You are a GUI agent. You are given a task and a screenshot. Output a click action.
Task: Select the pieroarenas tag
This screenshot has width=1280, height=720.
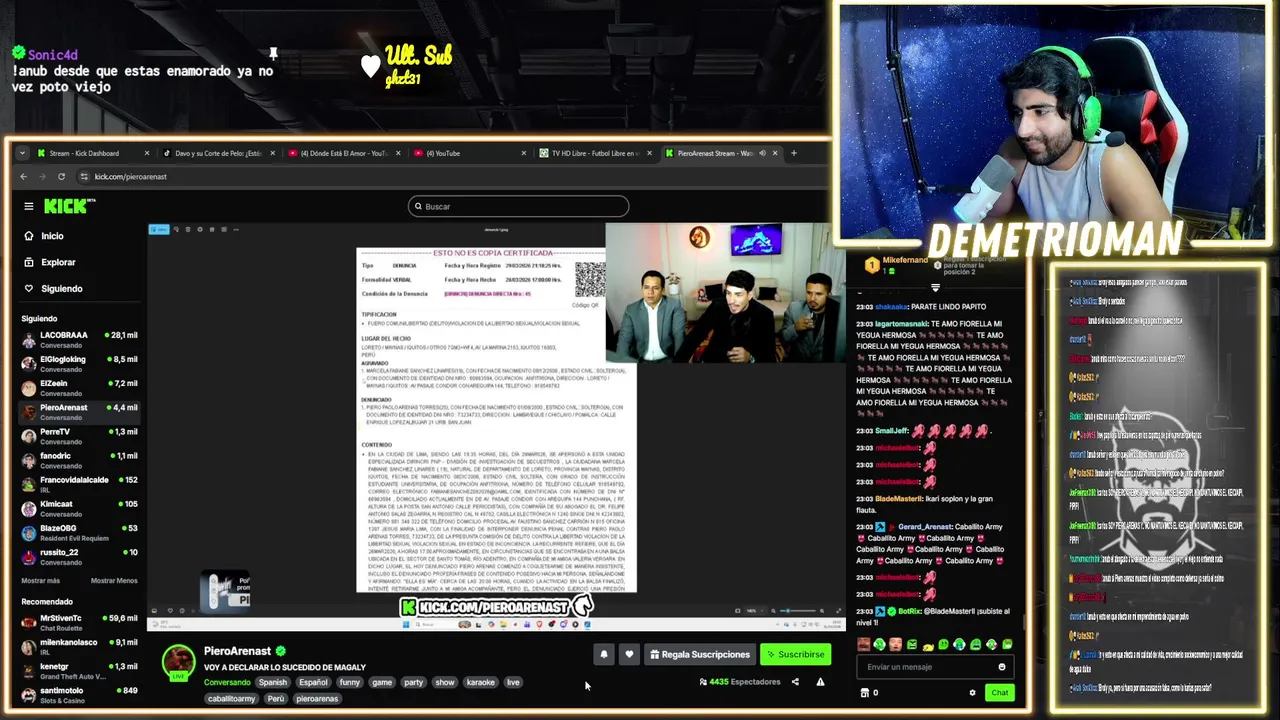tap(317, 699)
